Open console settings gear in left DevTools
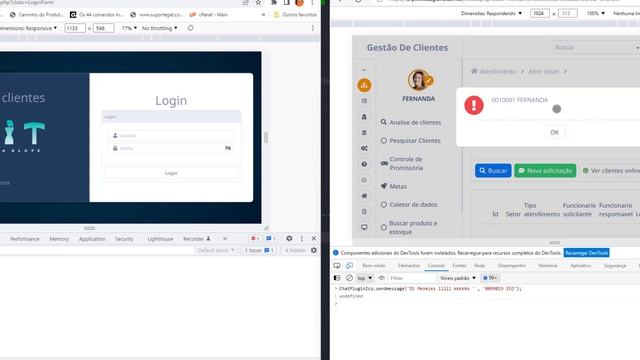The width and height of the screenshot is (640, 360). pos(313,250)
